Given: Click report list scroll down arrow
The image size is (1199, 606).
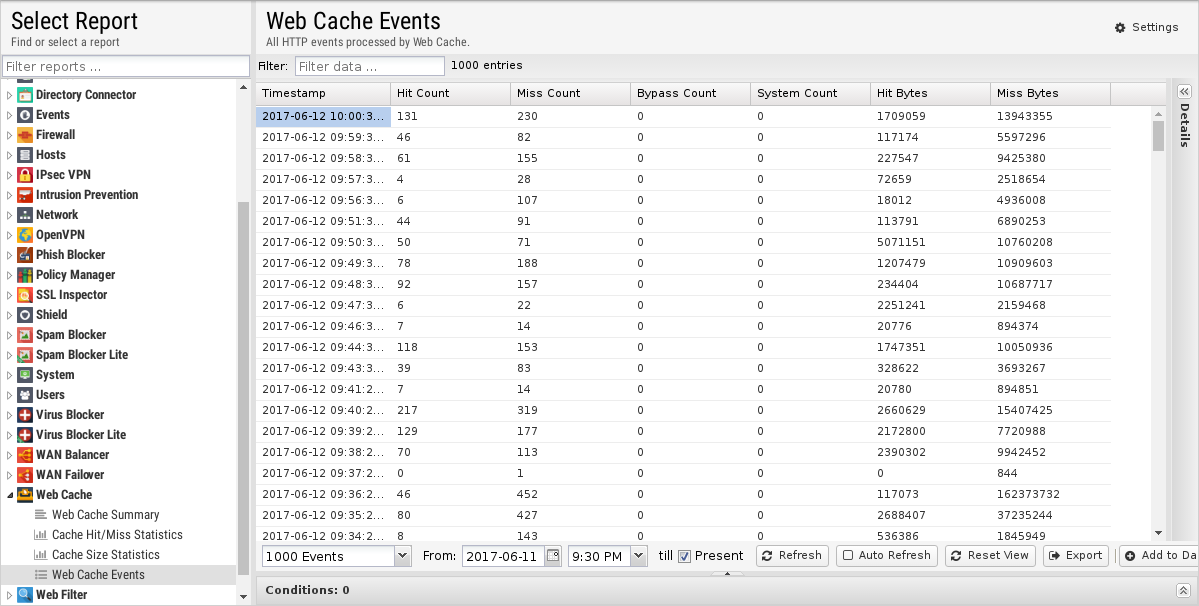Looking at the screenshot, I should (x=243, y=597).
